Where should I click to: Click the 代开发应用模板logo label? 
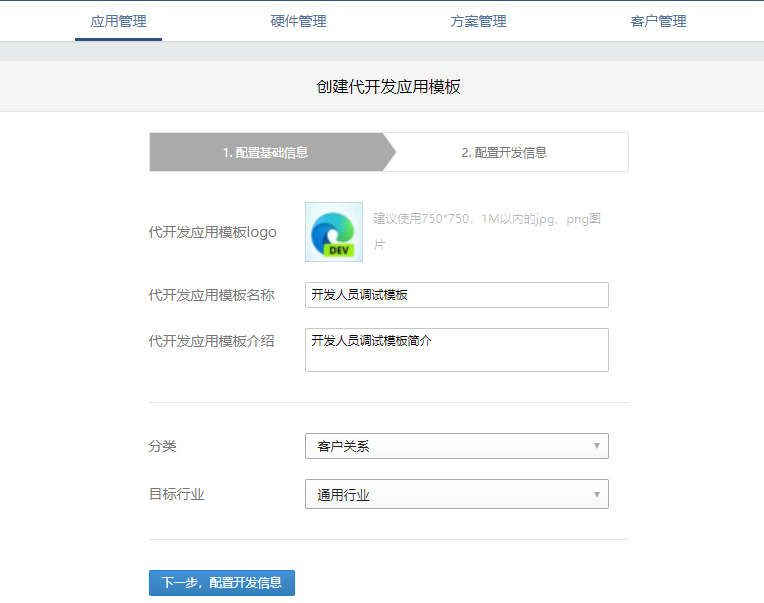[212, 232]
